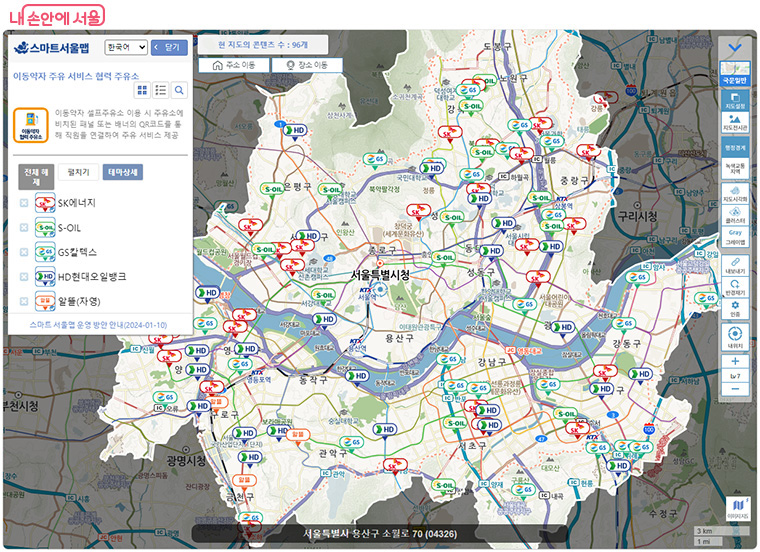This screenshot has height=552, width=760.
Task: Toggle the 행정경계 boundary layer
Action: click(735, 147)
